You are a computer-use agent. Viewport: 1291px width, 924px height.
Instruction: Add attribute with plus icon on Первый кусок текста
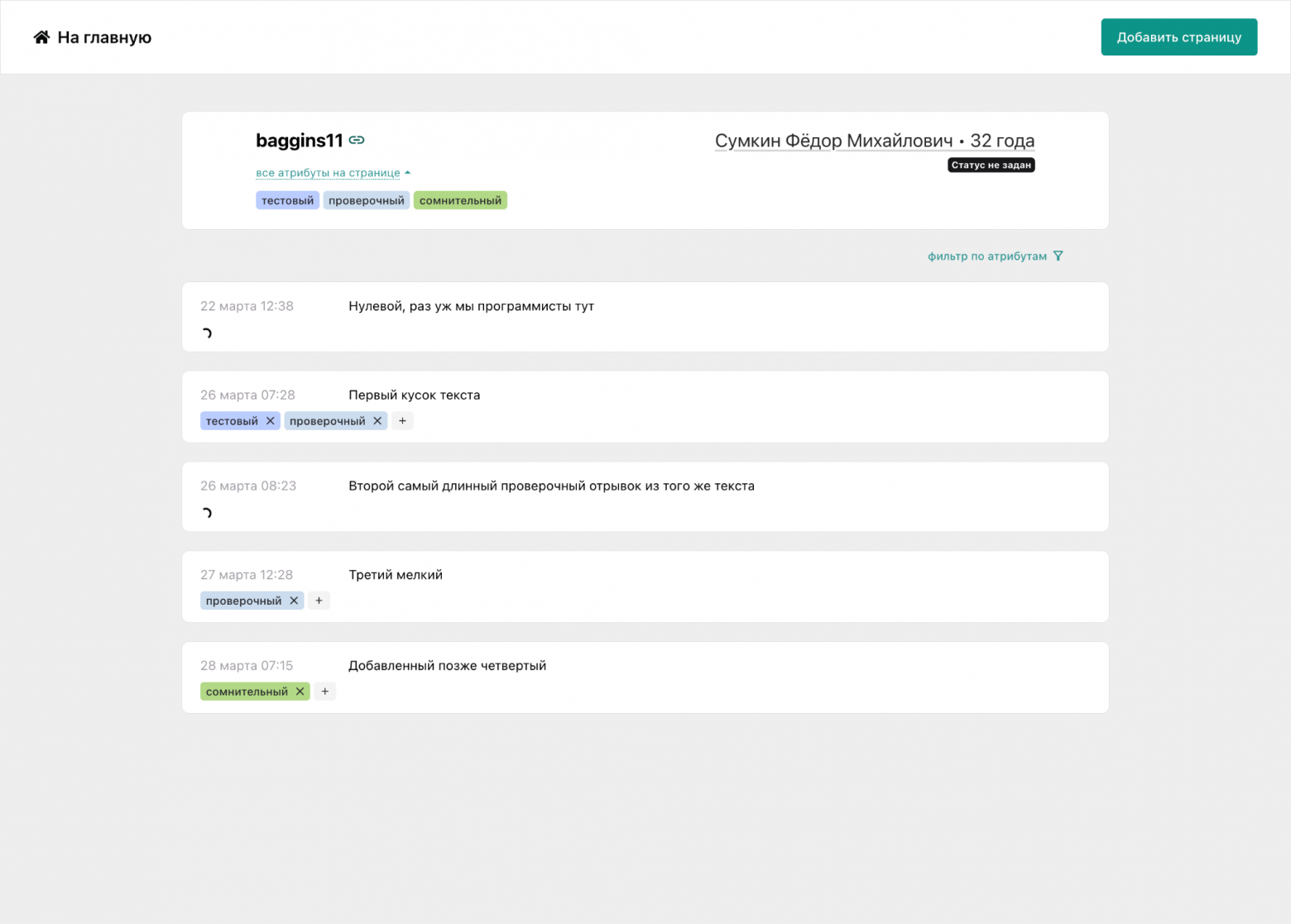tap(402, 420)
